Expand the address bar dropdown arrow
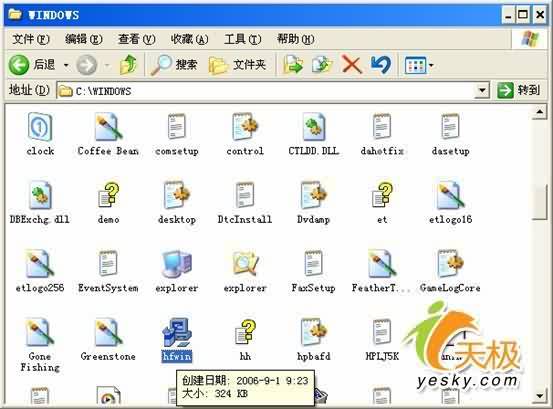The width and height of the screenshot is (553, 409). click(482, 91)
